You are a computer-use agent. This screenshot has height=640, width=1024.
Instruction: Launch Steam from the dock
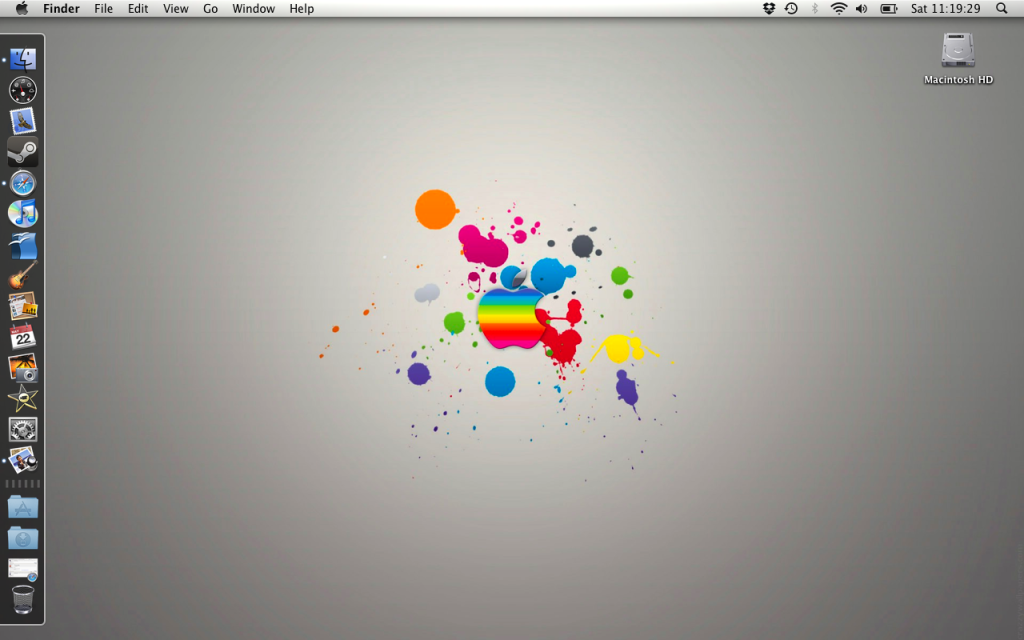[x=23, y=152]
